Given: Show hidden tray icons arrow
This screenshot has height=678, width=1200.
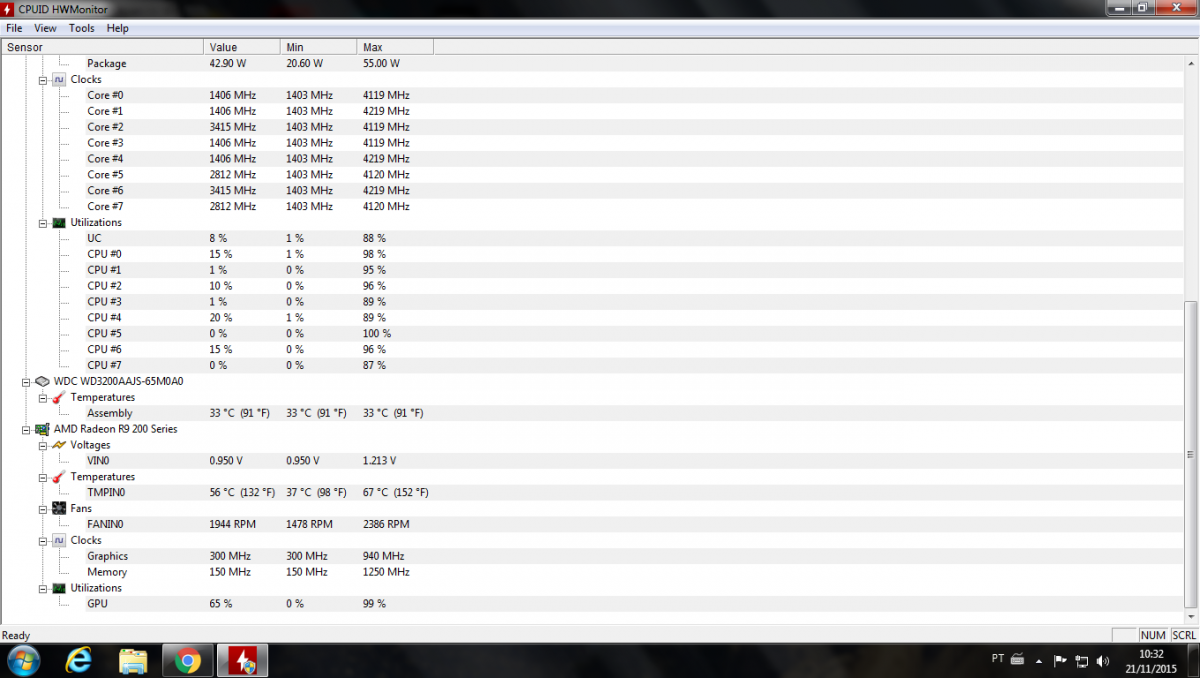Looking at the screenshot, I should point(1039,660).
